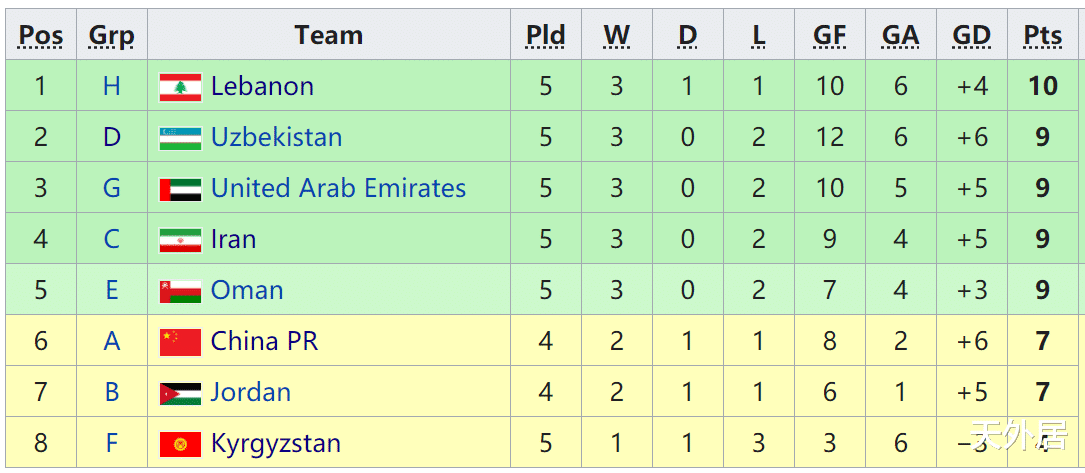
Task: Click the GD column header
Action: point(972,36)
